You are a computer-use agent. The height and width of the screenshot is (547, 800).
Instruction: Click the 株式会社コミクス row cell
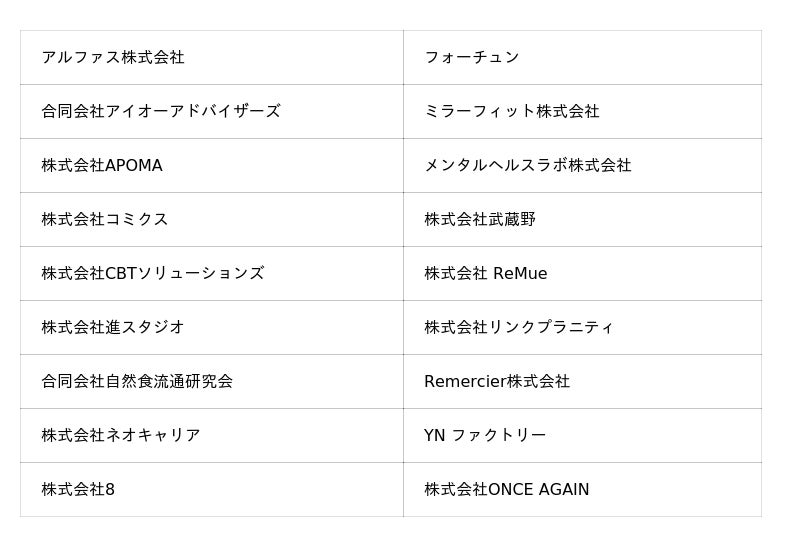coord(105,220)
